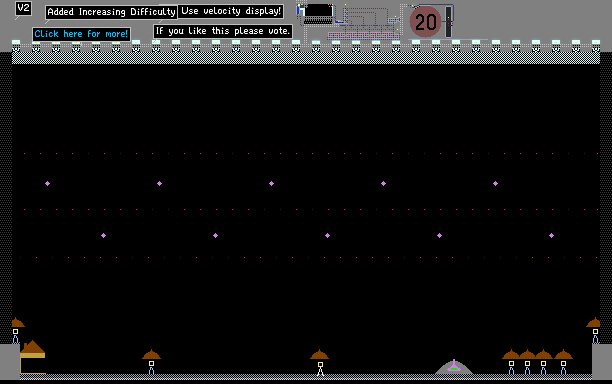Select the pink grid array under the circuit
The image size is (612, 384).
click(363, 36)
